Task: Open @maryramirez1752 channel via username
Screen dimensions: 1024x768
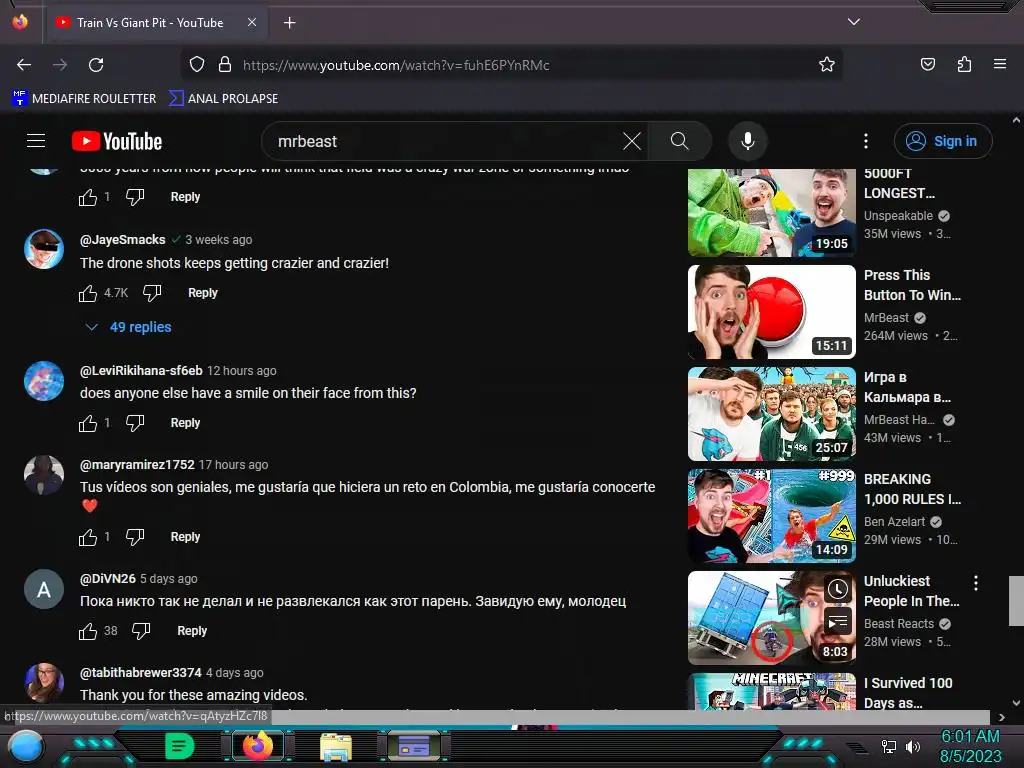Action: (x=137, y=464)
